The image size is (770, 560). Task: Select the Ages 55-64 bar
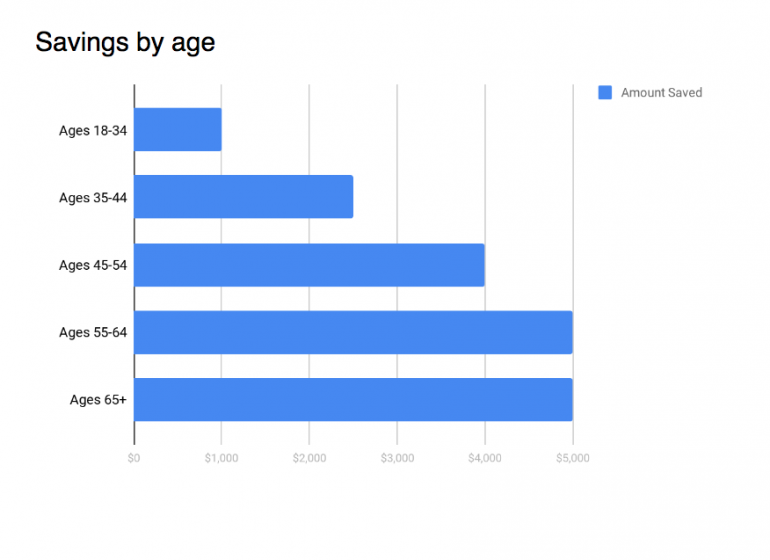click(353, 332)
